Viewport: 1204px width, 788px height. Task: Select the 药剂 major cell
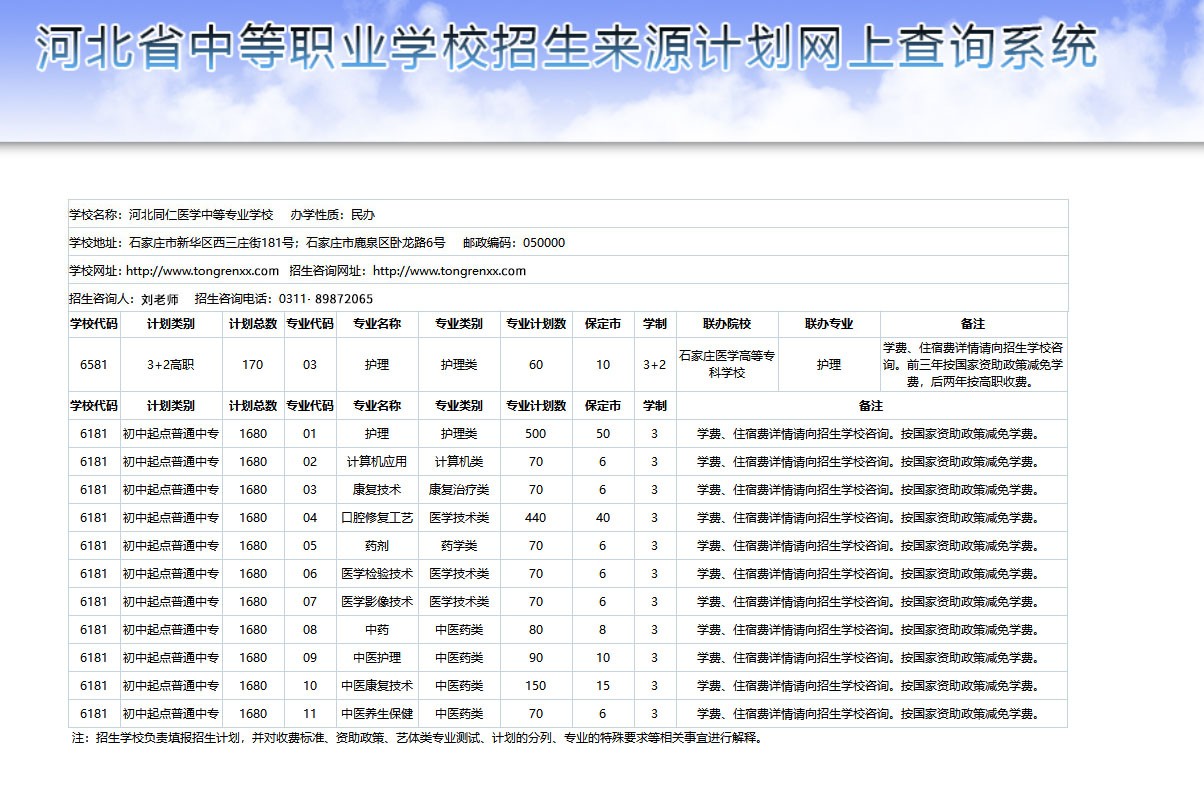tap(377, 546)
